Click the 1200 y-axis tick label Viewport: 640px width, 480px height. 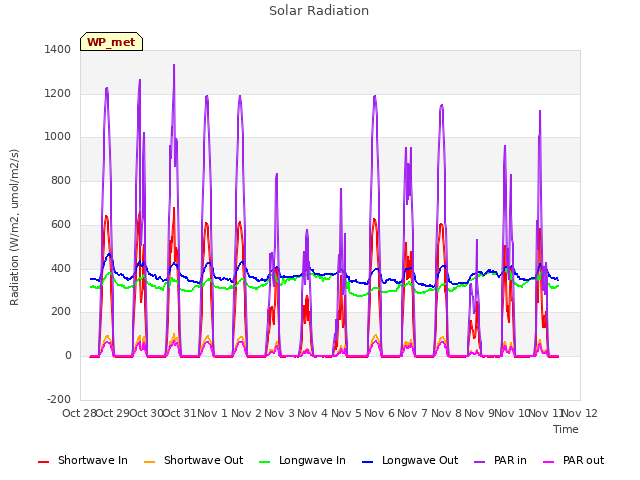[x=58, y=93]
